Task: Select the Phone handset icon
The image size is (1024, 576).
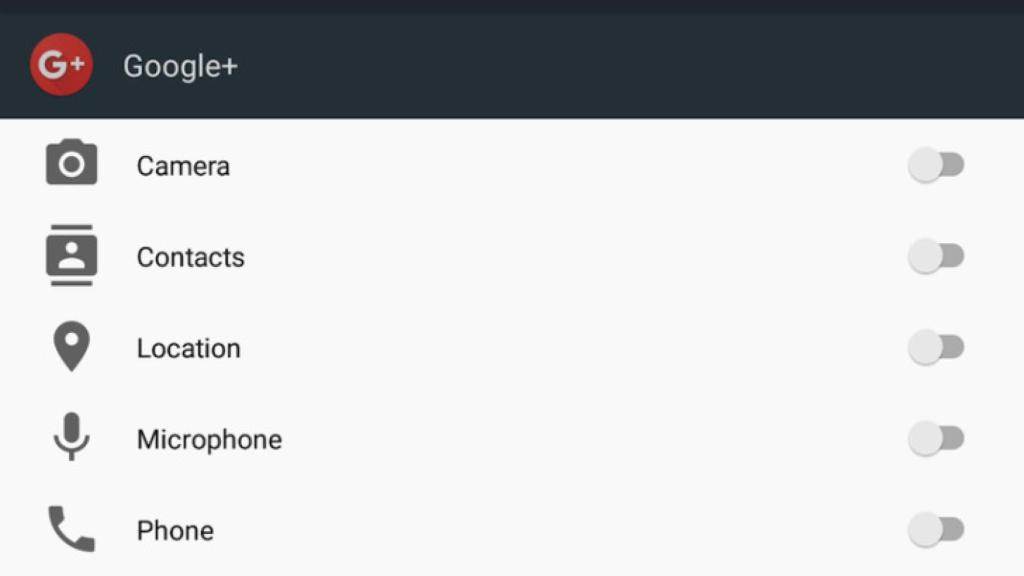Action: 70,529
